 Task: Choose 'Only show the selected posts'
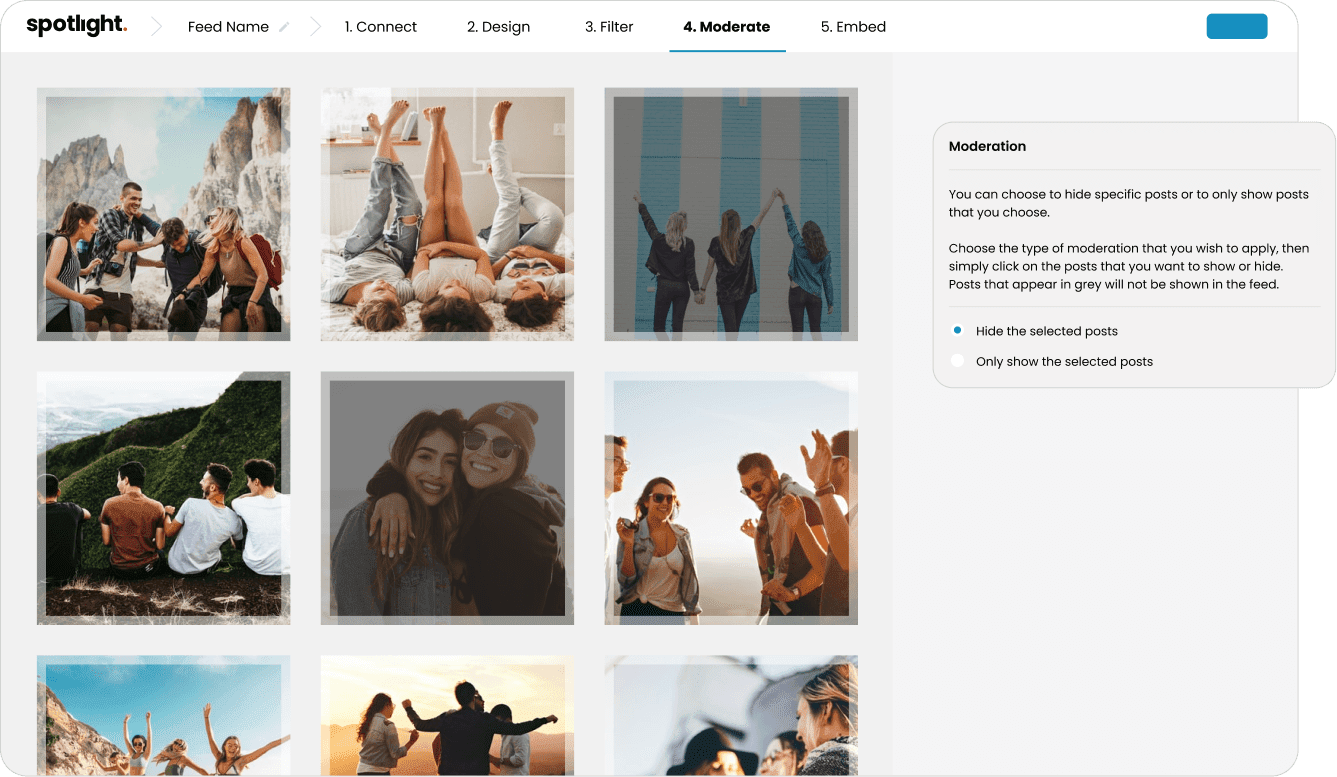pos(957,360)
